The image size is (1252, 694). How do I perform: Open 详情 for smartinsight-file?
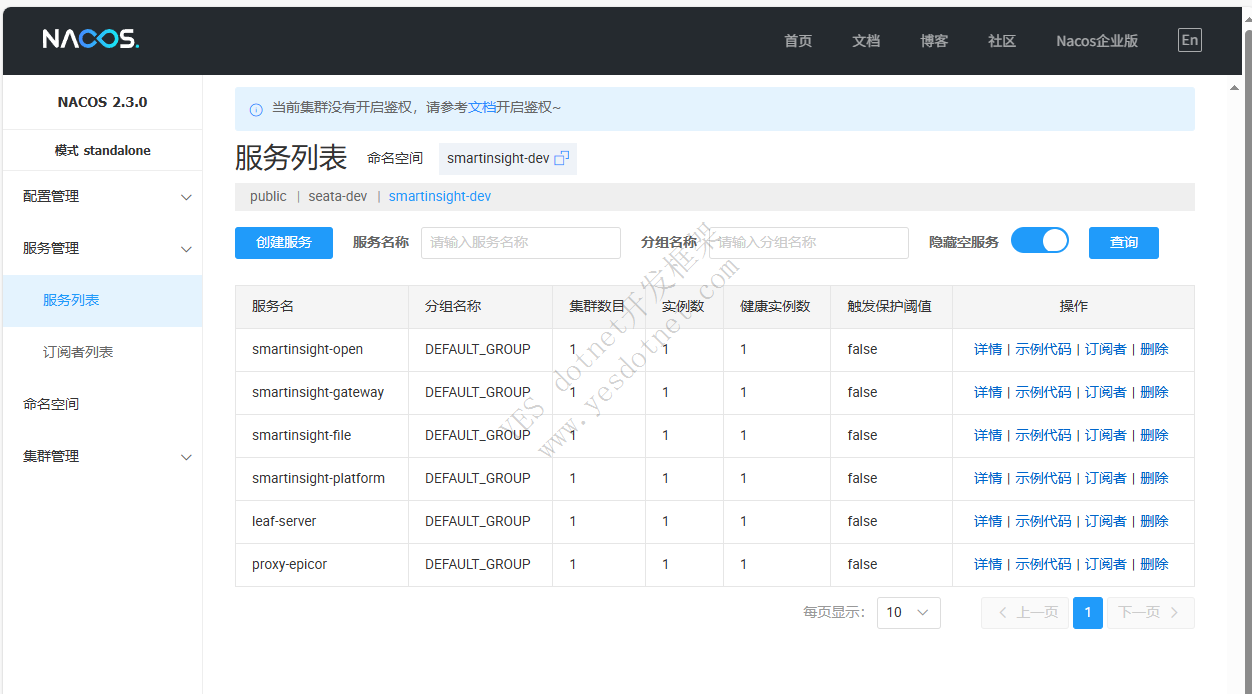click(x=988, y=436)
